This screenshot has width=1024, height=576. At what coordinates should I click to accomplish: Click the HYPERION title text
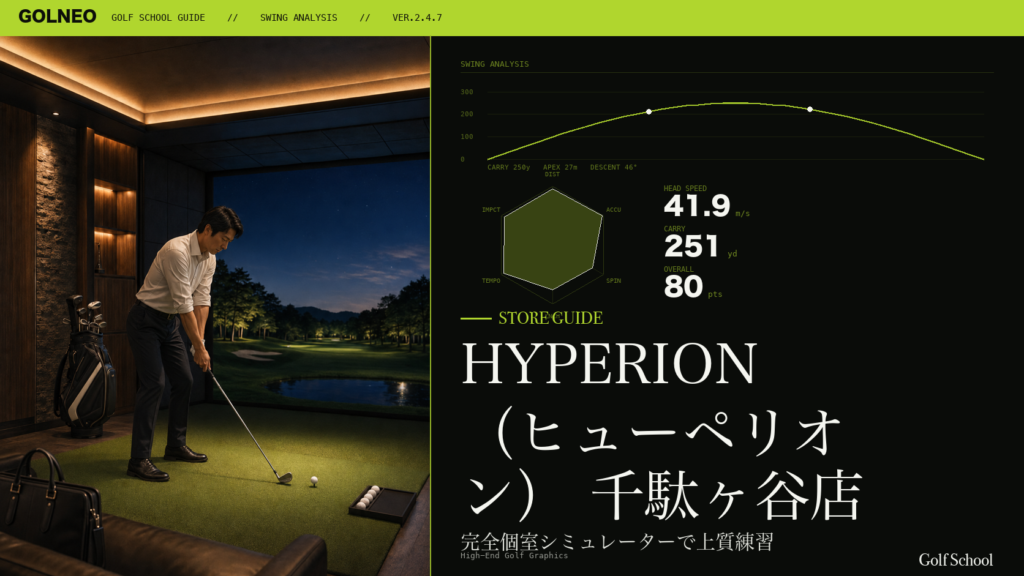pyautogui.click(x=609, y=363)
